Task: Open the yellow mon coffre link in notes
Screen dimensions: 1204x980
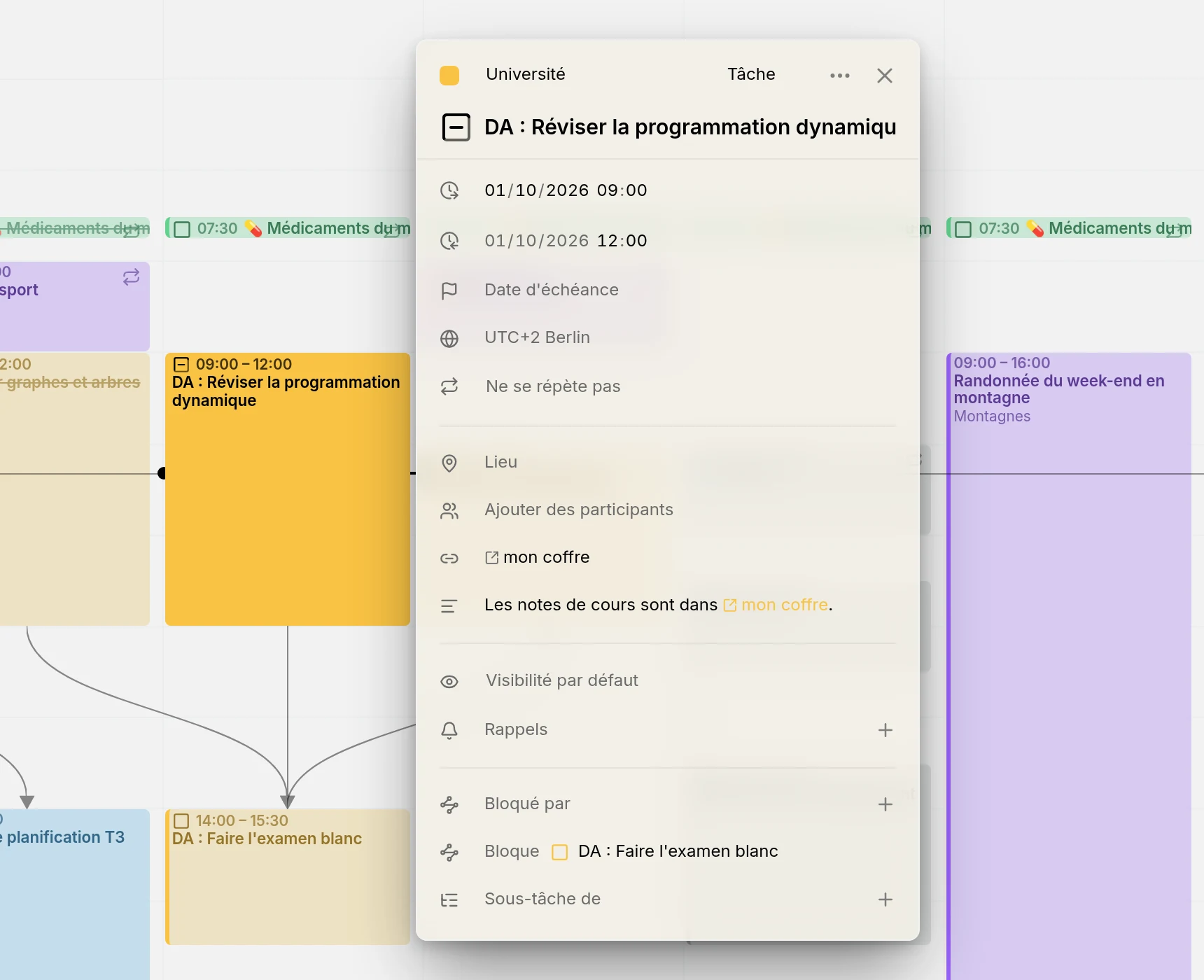Action: [x=776, y=605]
